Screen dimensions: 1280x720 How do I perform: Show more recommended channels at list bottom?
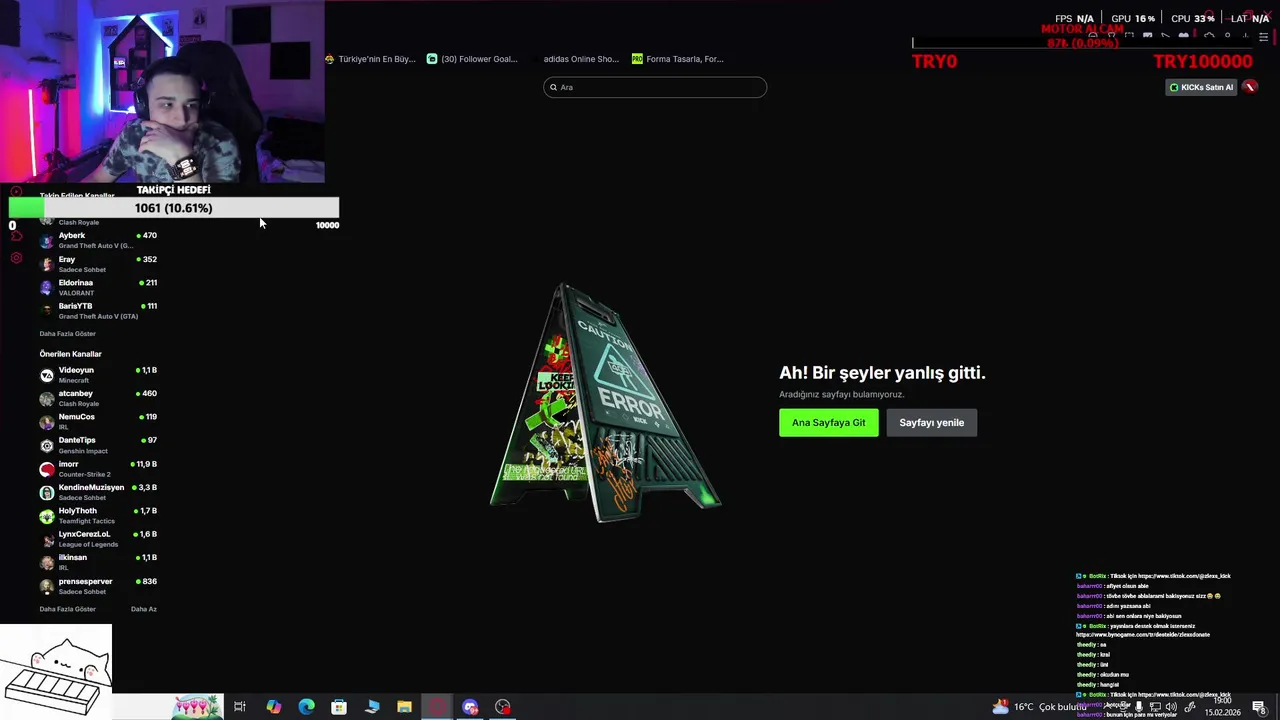coord(68,609)
